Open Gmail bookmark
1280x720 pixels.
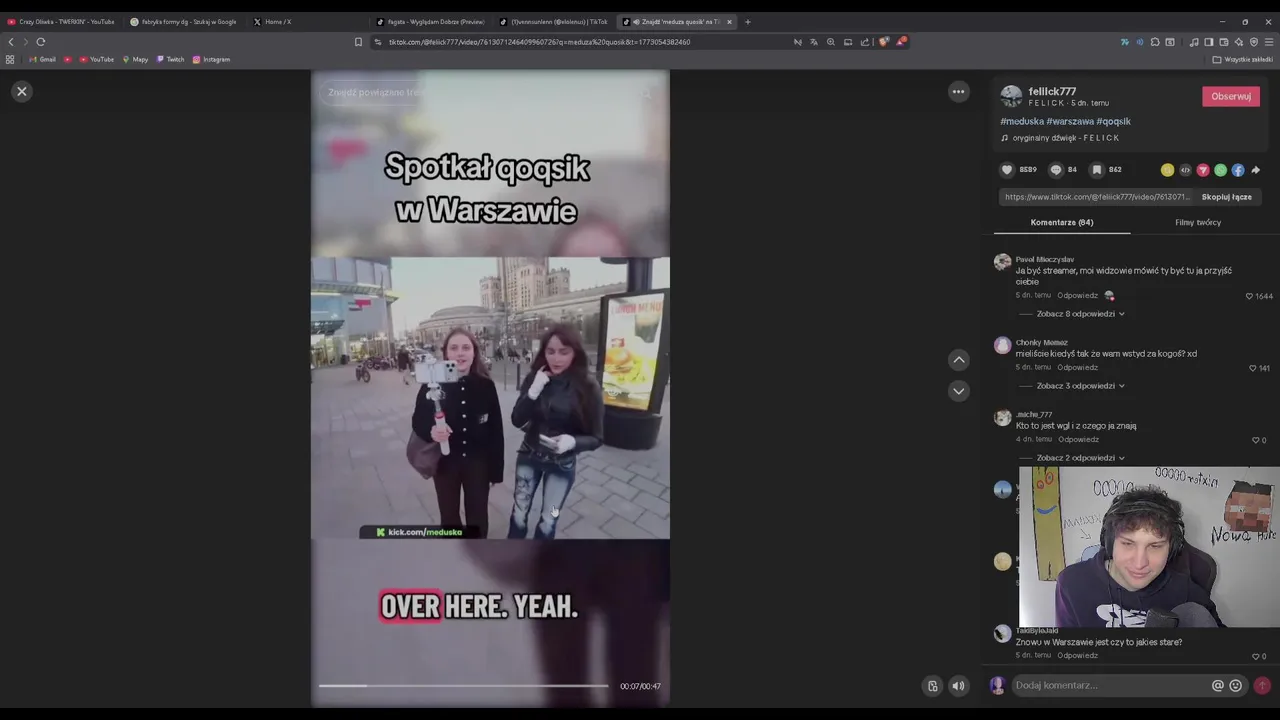(x=43, y=59)
